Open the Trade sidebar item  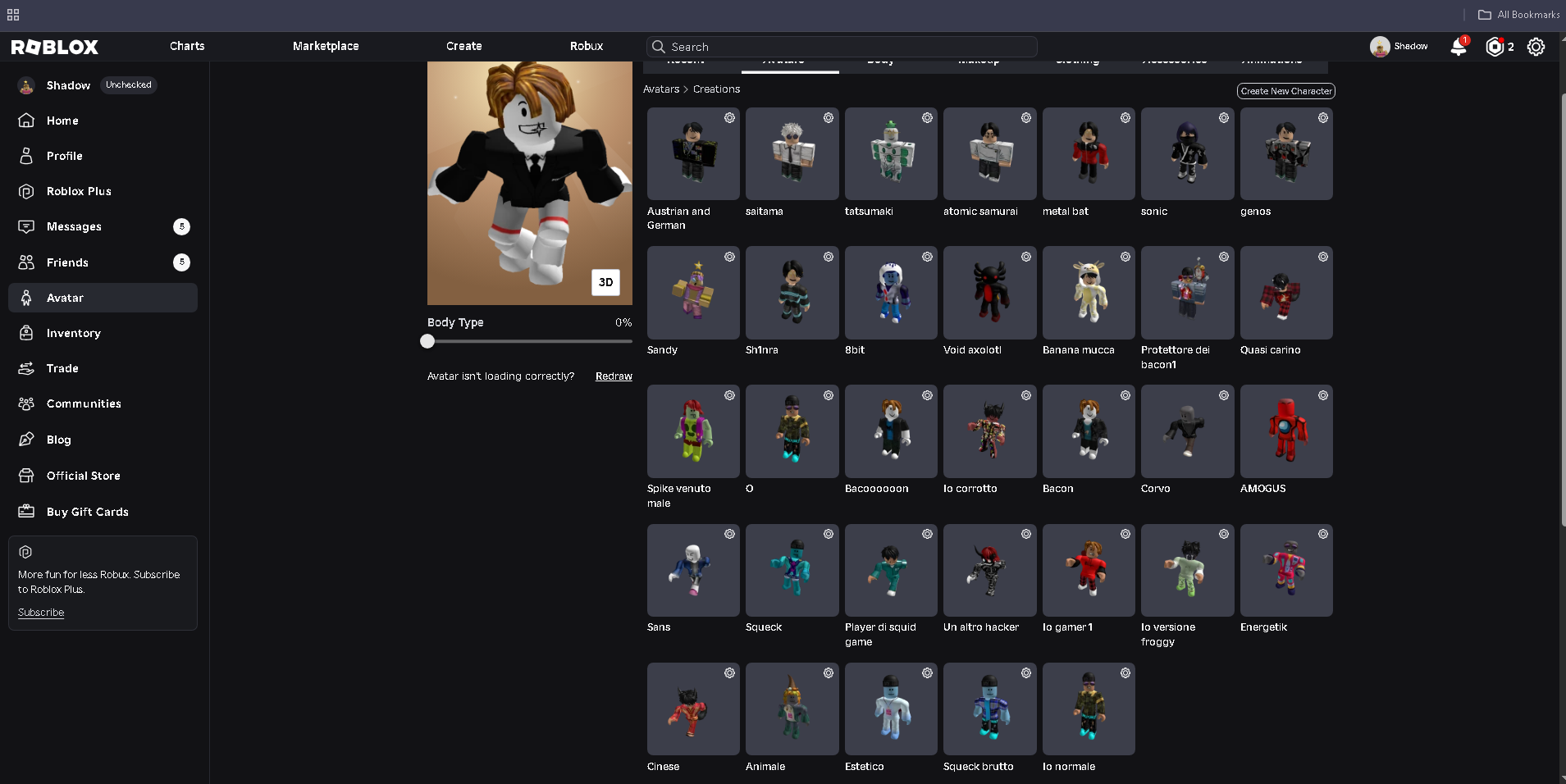pos(103,368)
